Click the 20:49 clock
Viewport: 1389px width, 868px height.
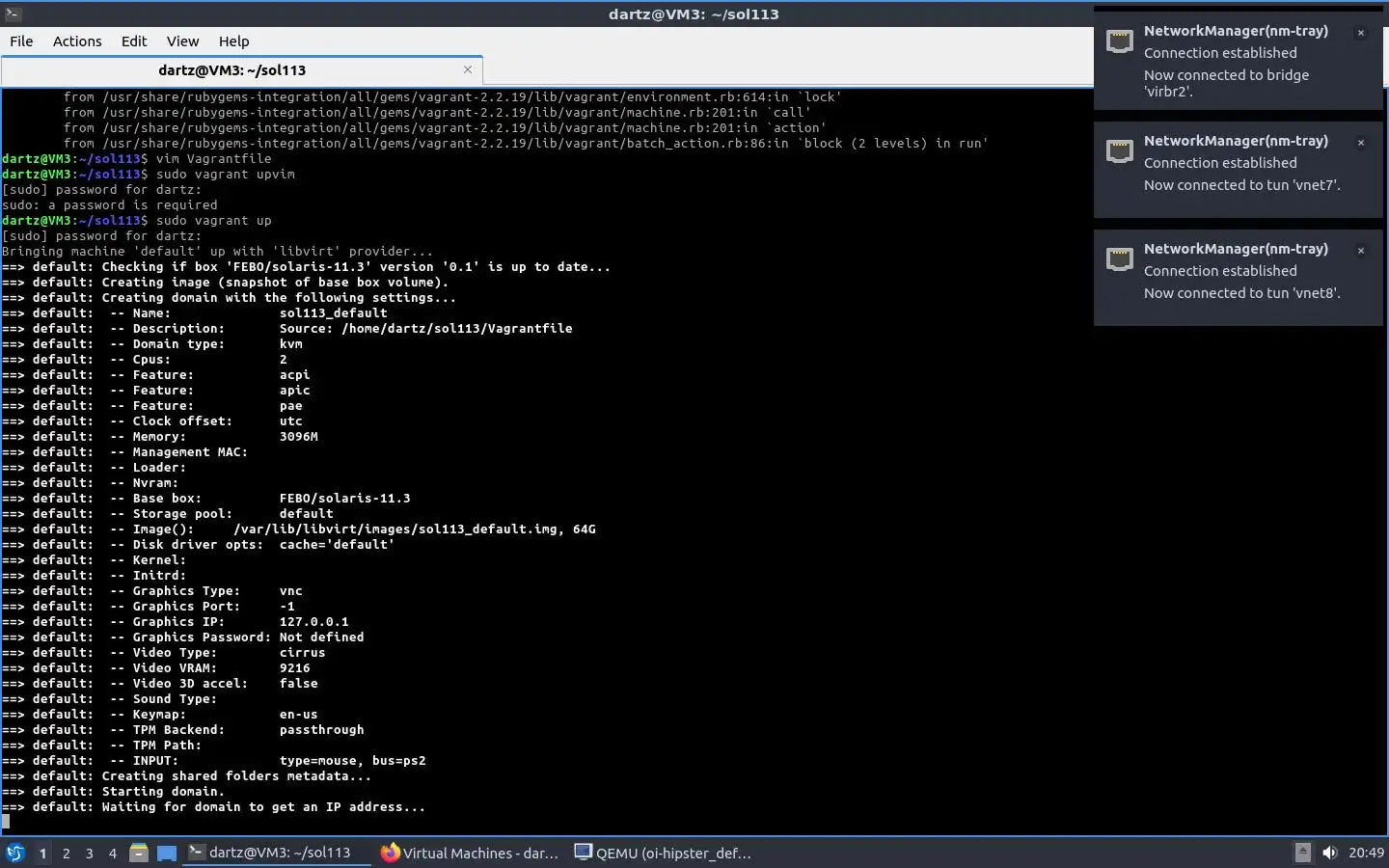pos(1366,853)
